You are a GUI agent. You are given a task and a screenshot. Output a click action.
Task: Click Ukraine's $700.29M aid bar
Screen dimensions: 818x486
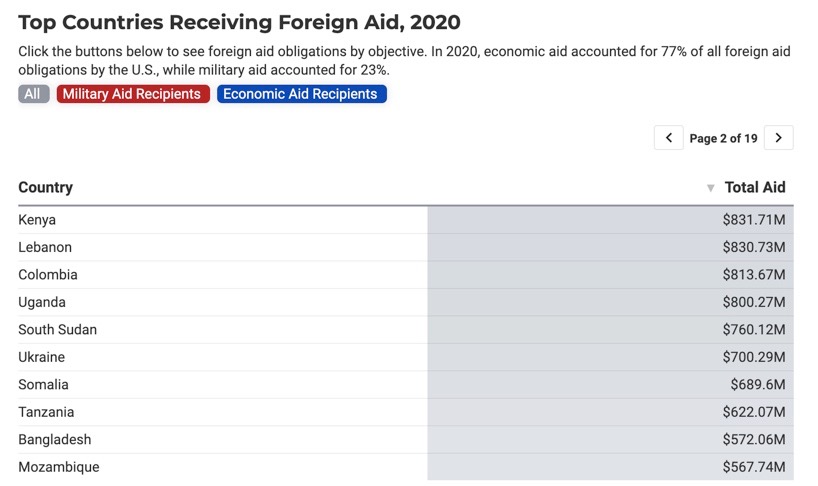click(610, 357)
